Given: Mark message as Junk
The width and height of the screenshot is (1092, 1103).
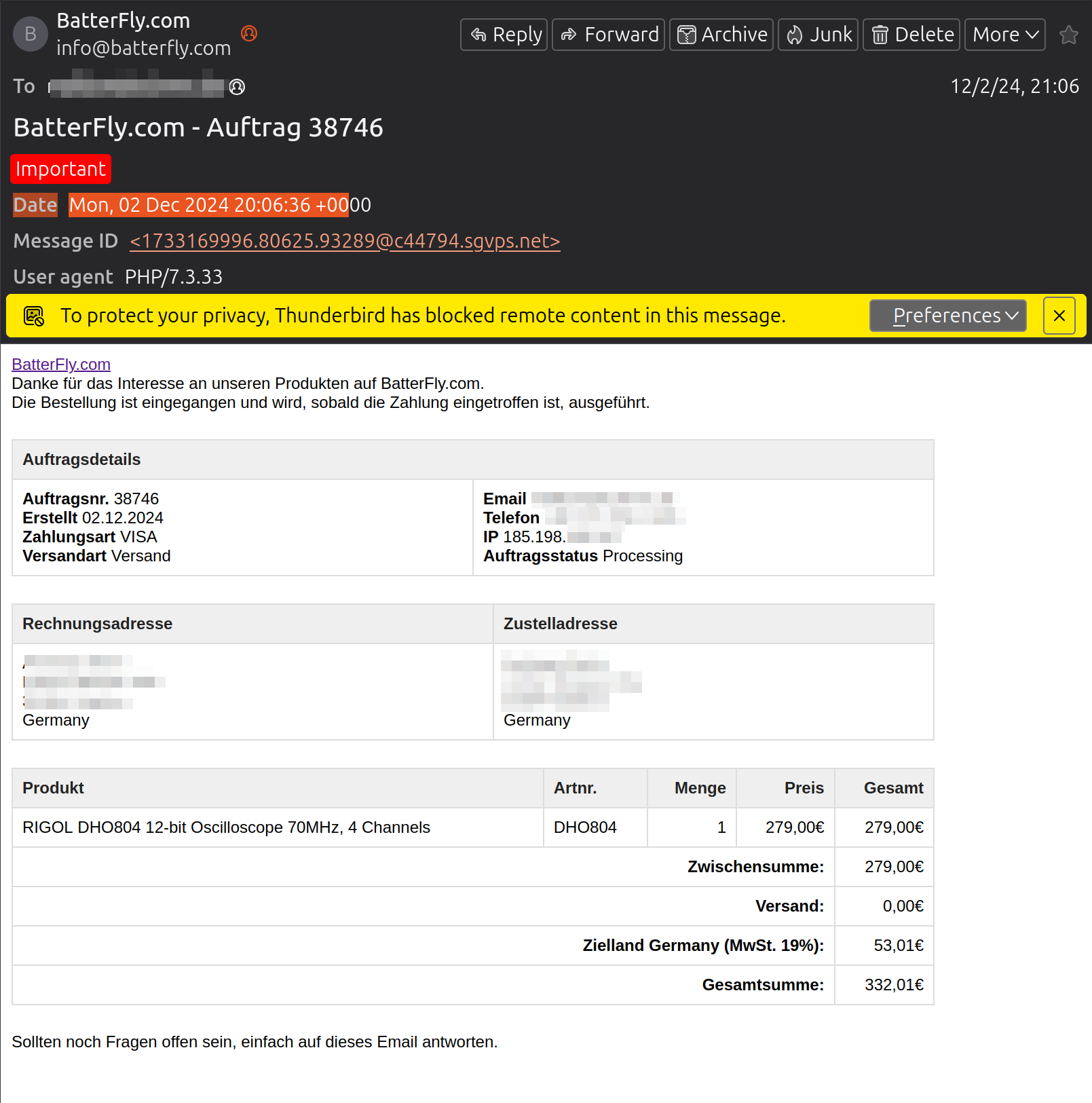Looking at the screenshot, I should pyautogui.click(x=818, y=35).
